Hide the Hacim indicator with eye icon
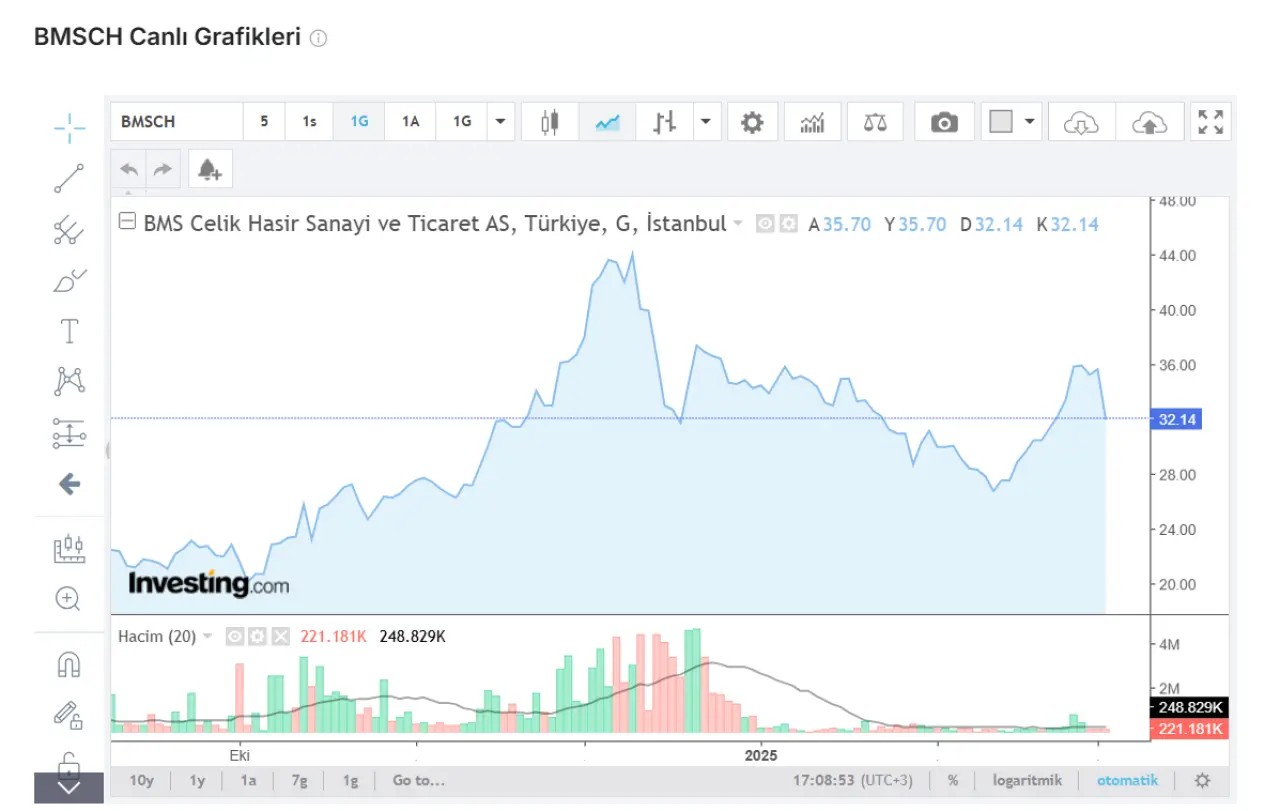Viewport: 1280px width, 811px height. [235, 636]
